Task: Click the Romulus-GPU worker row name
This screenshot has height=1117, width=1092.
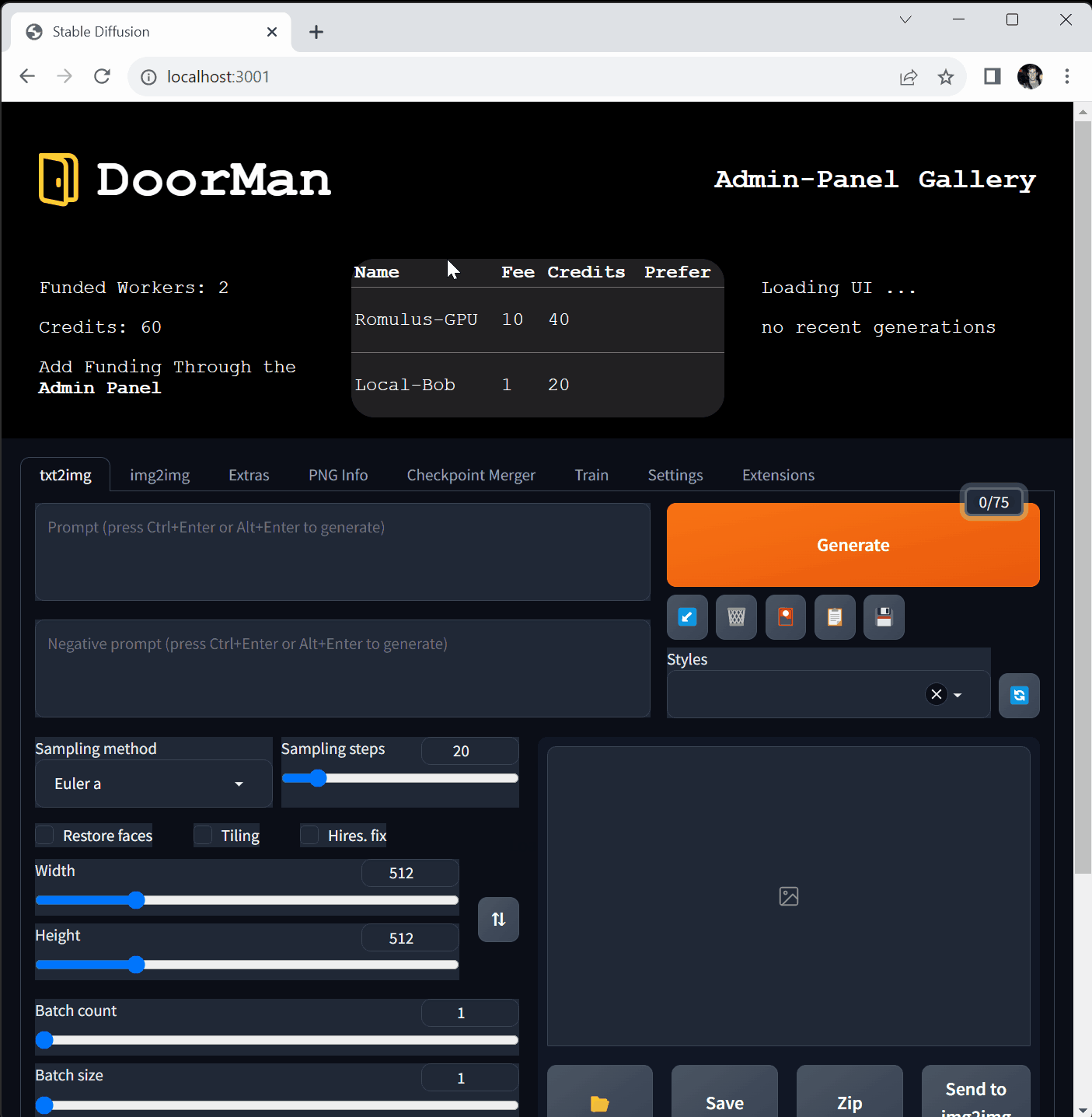Action: 416,319
